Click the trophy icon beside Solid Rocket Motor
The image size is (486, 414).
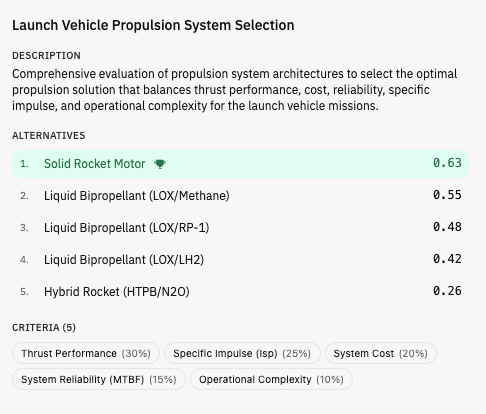160,164
